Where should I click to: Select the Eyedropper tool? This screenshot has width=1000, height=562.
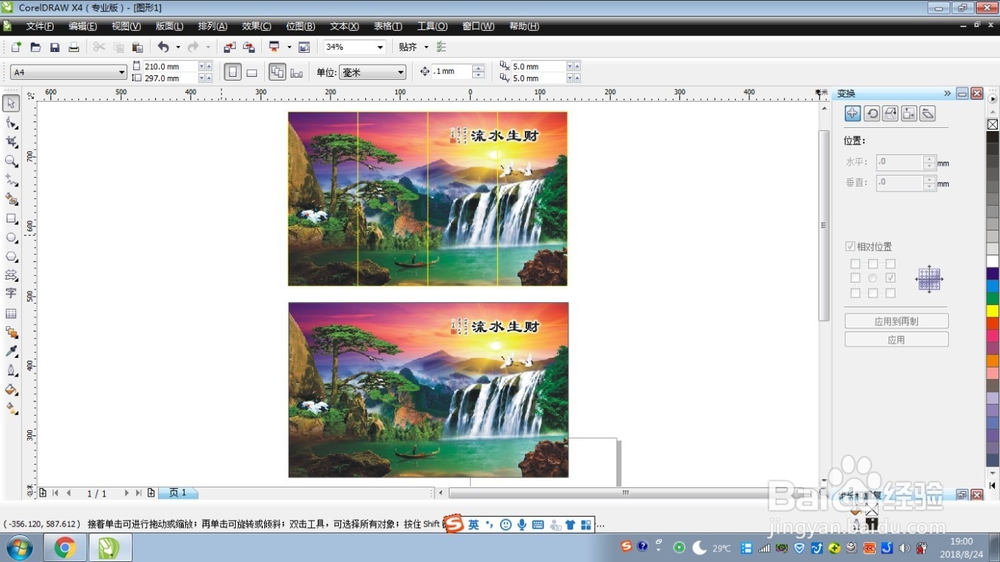11,351
